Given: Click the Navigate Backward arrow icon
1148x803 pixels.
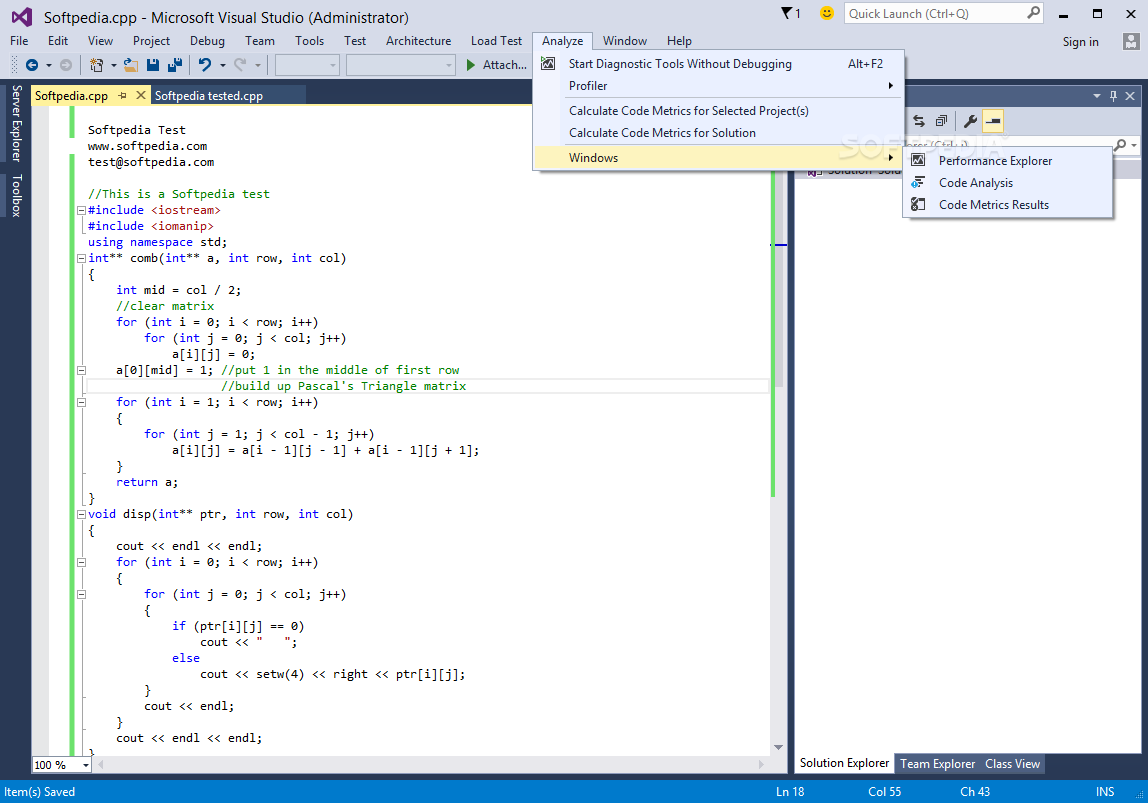Looking at the screenshot, I should (x=31, y=65).
